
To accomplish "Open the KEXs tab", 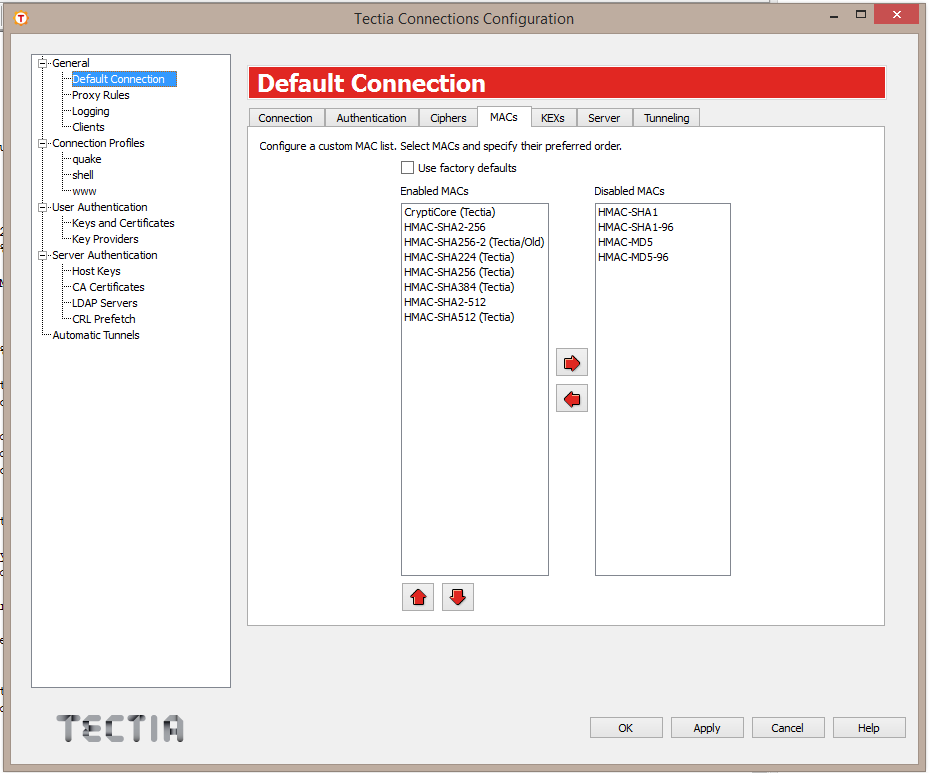I will [x=553, y=118].
